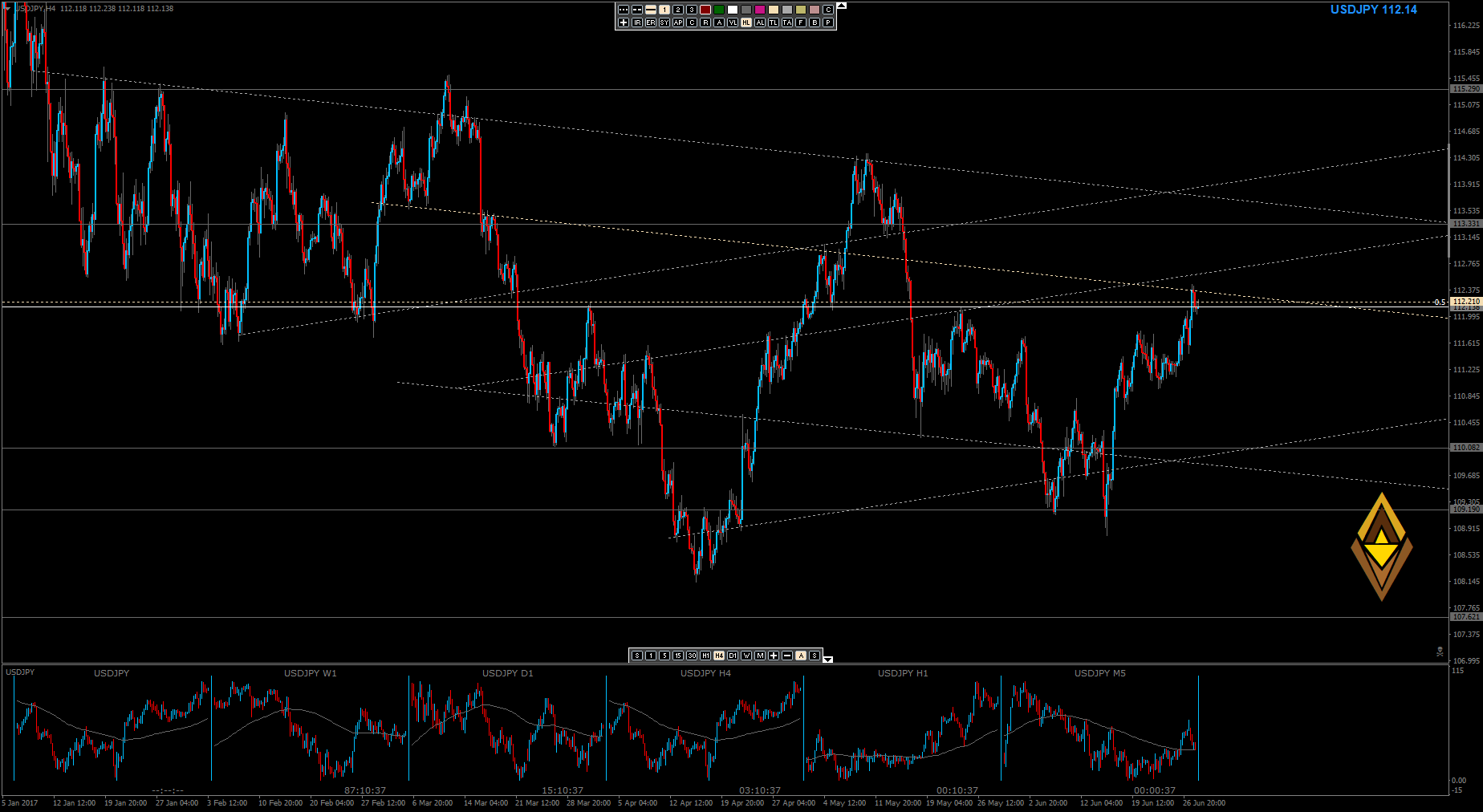The width and height of the screenshot is (1483, 812).
Task: Pick the magenta color swatch
Action: [760, 10]
